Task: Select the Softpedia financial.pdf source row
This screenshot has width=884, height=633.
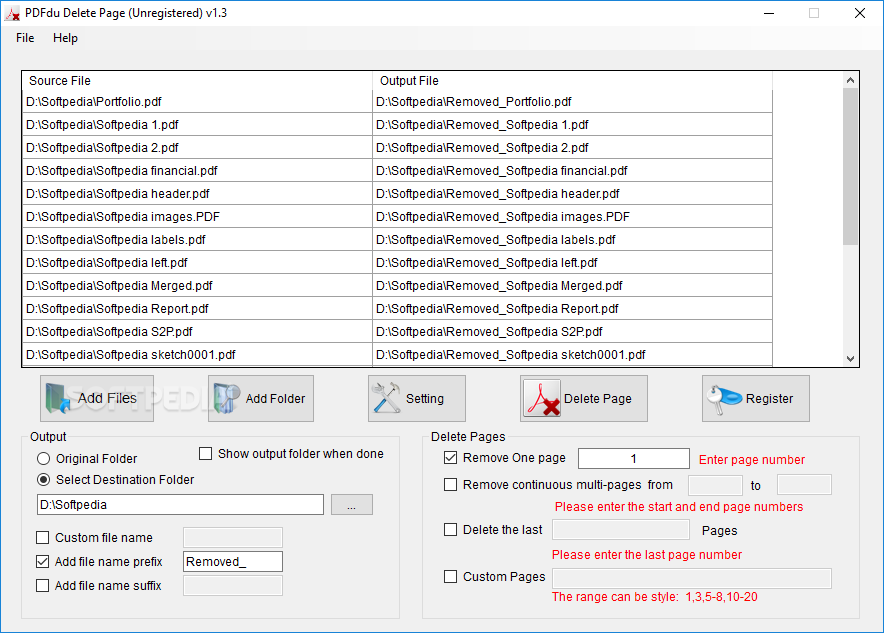Action: click(197, 171)
